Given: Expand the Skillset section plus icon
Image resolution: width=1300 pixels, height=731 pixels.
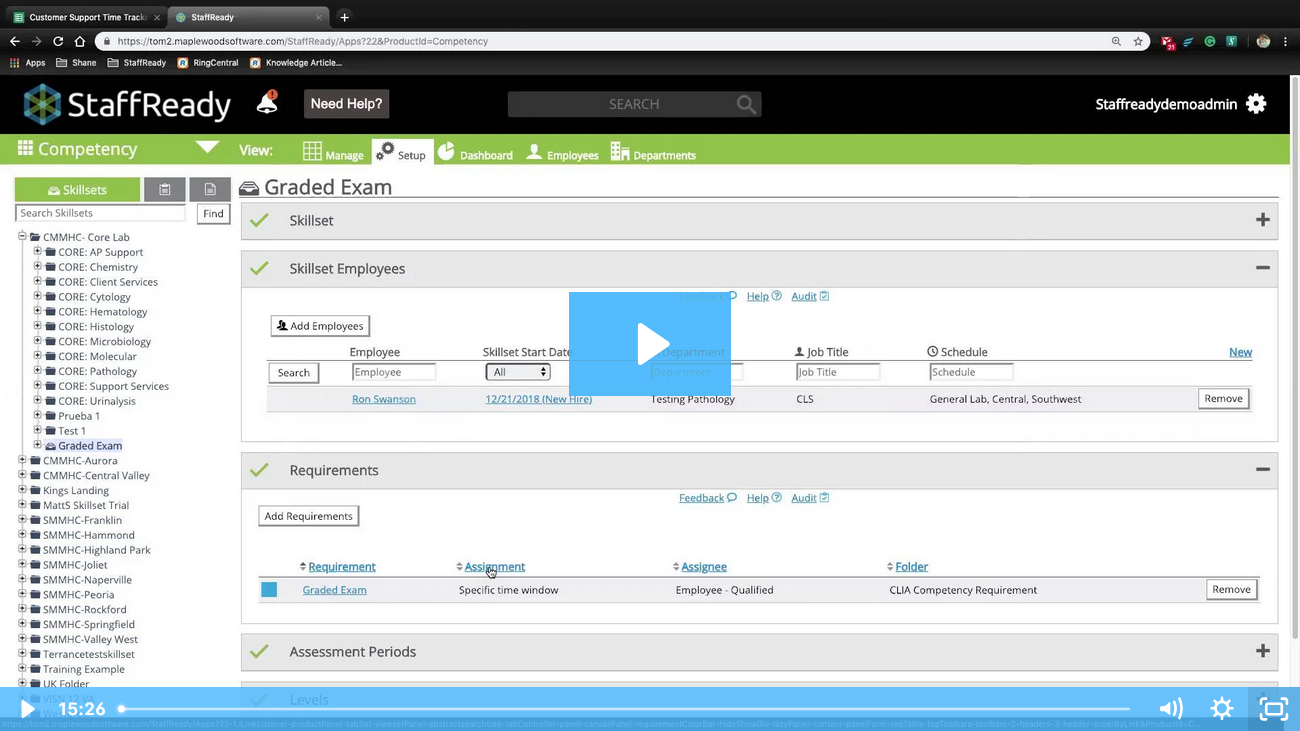Looking at the screenshot, I should click(1262, 220).
